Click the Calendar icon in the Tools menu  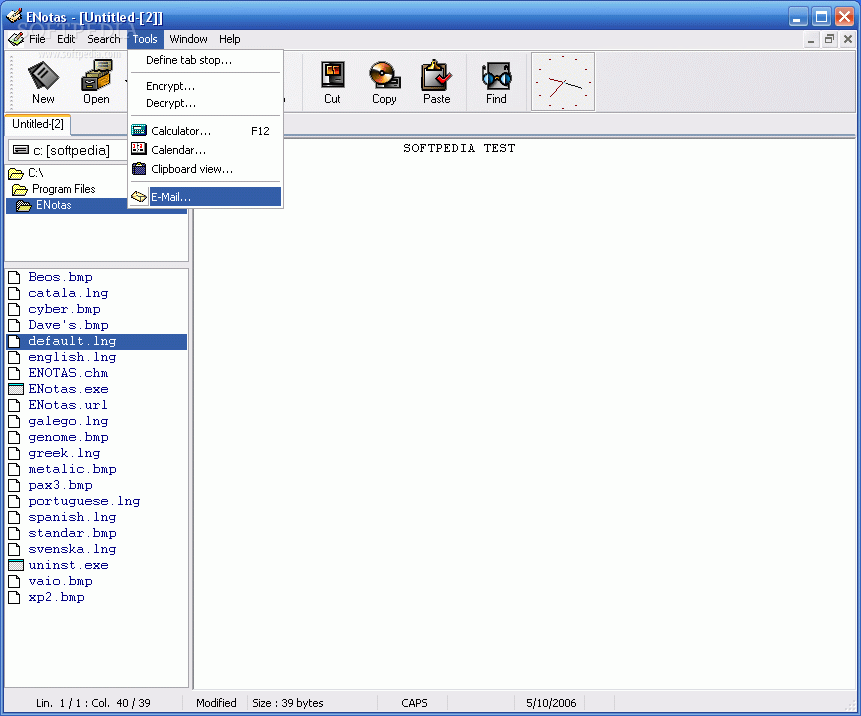click(139, 149)
